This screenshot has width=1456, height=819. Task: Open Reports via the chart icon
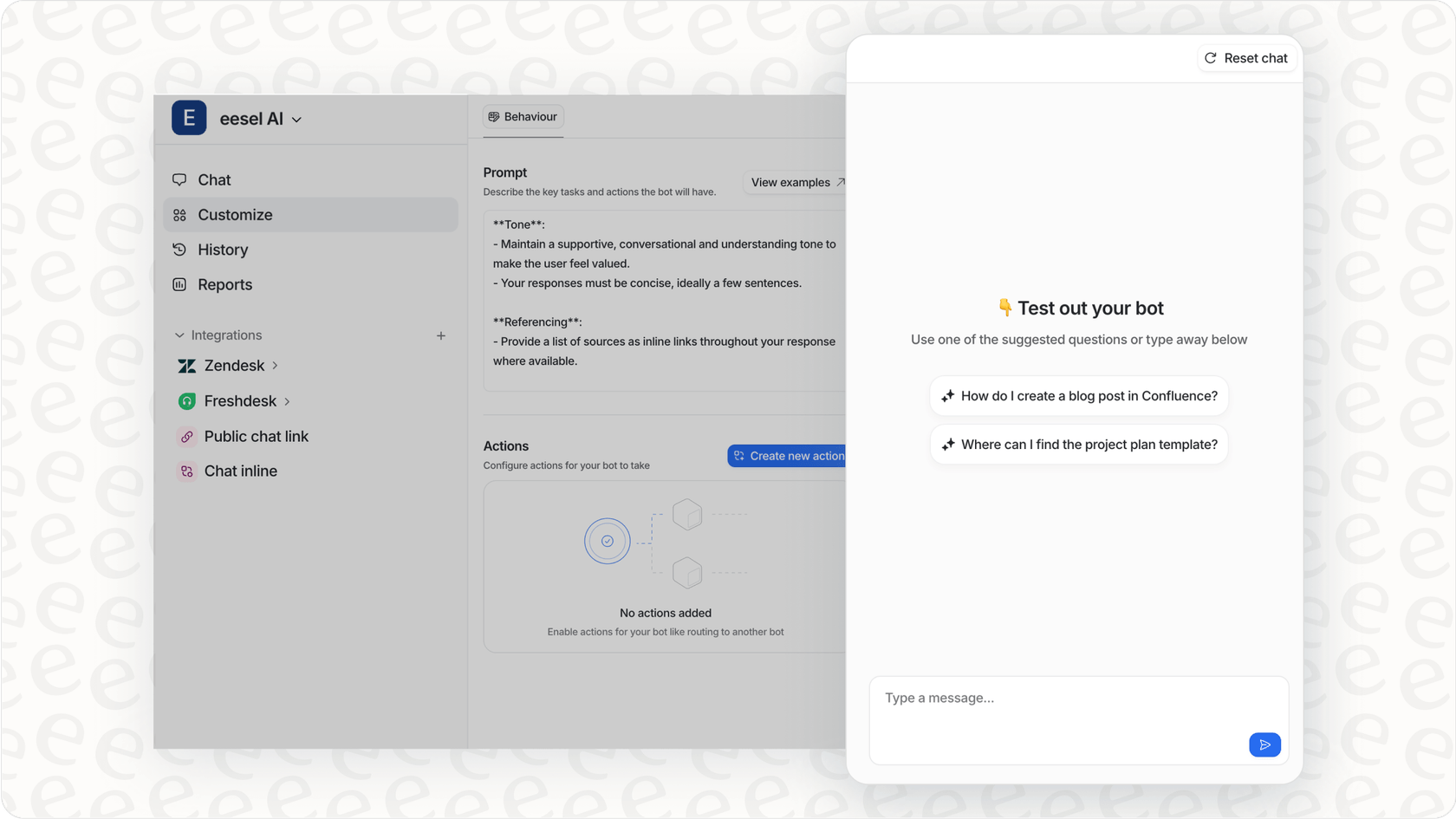click(x=179, y=284)
